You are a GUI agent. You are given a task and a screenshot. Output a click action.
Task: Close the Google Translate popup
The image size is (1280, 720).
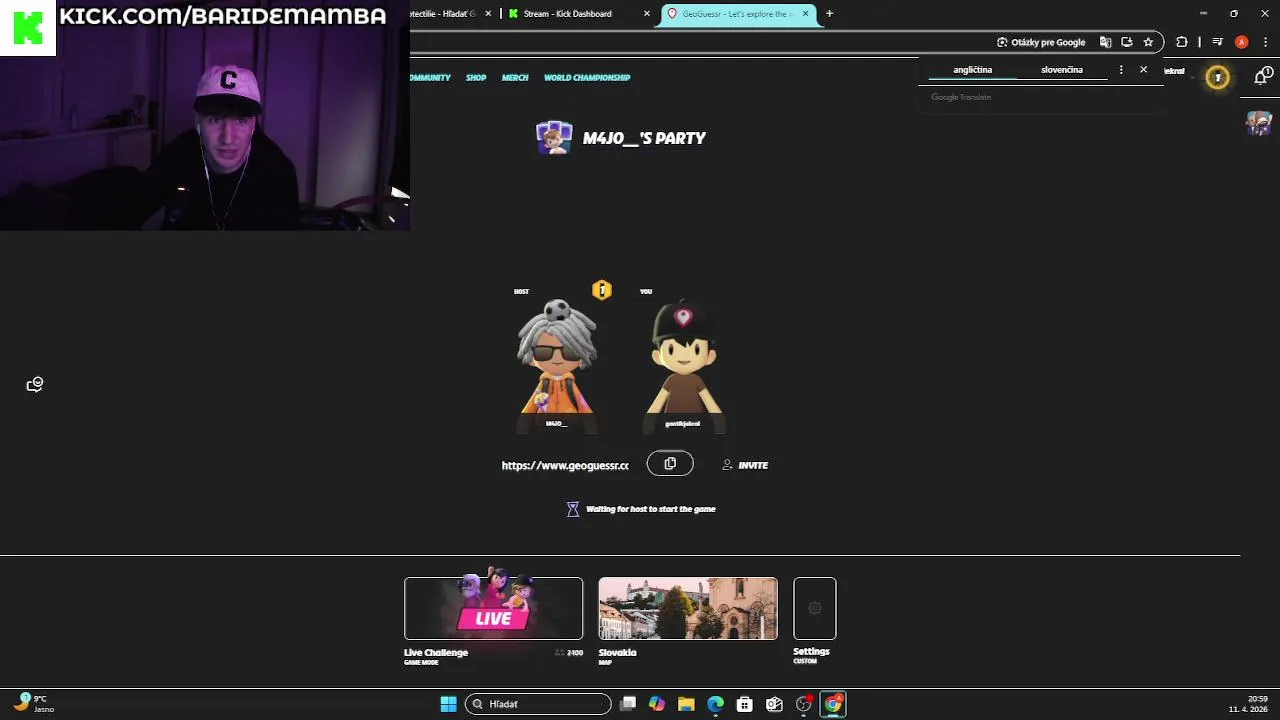pos(1143,70)
